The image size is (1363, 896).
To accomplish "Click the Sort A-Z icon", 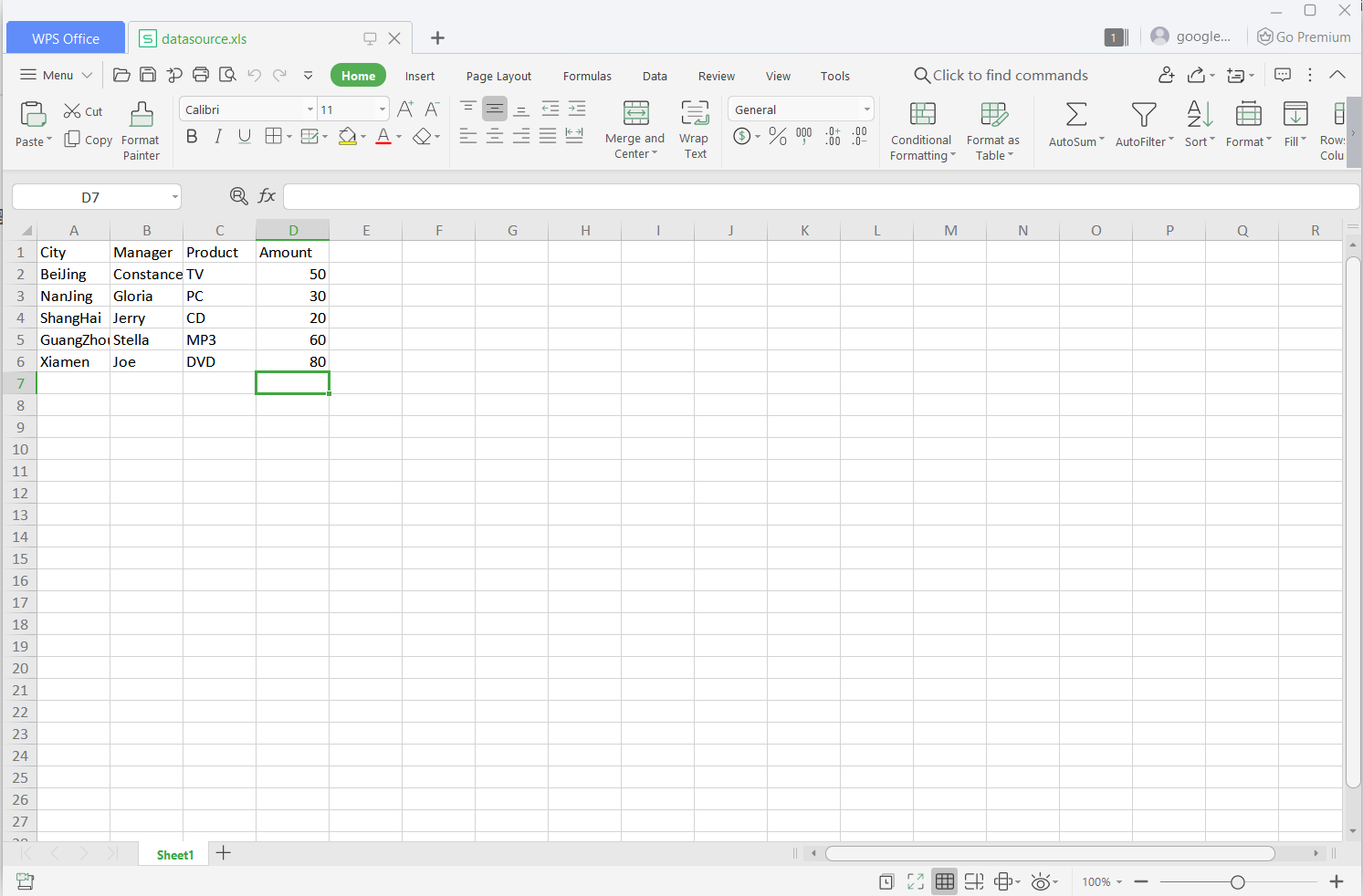I will click(x=1200, y=114).
